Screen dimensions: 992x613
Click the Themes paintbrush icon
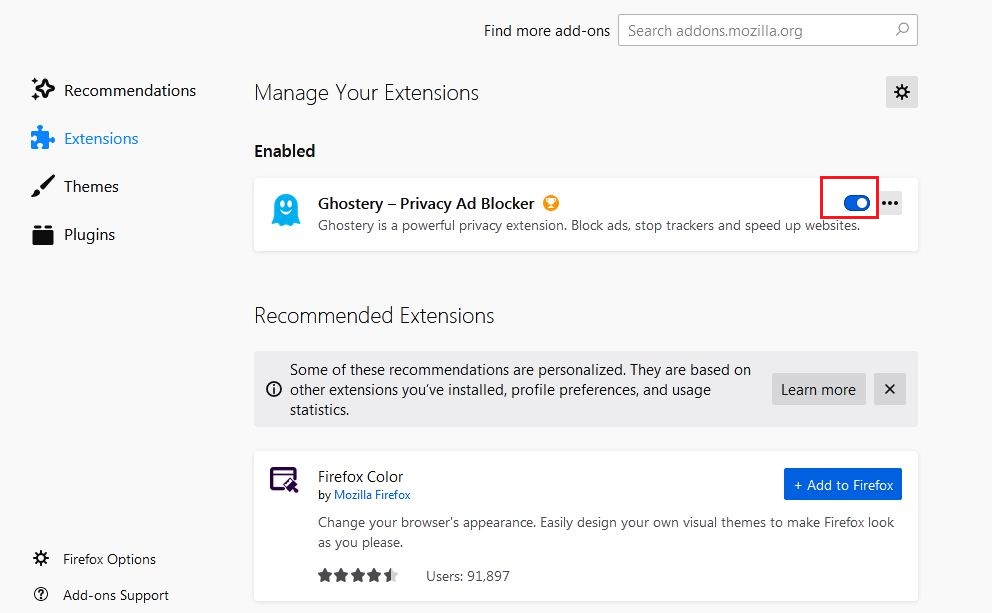(x=42, y=186)
